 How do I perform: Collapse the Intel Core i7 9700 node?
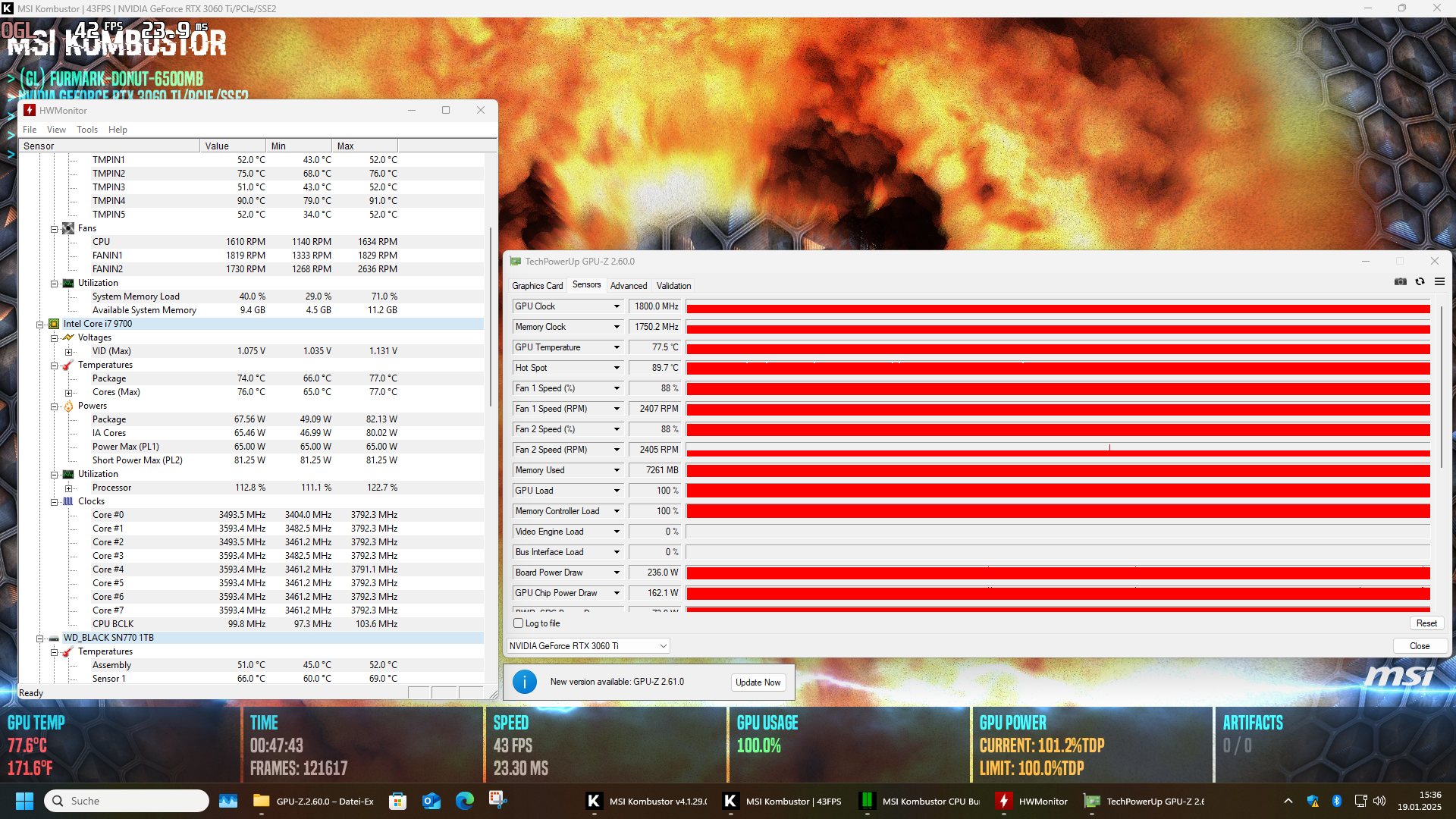coord(40,324)
